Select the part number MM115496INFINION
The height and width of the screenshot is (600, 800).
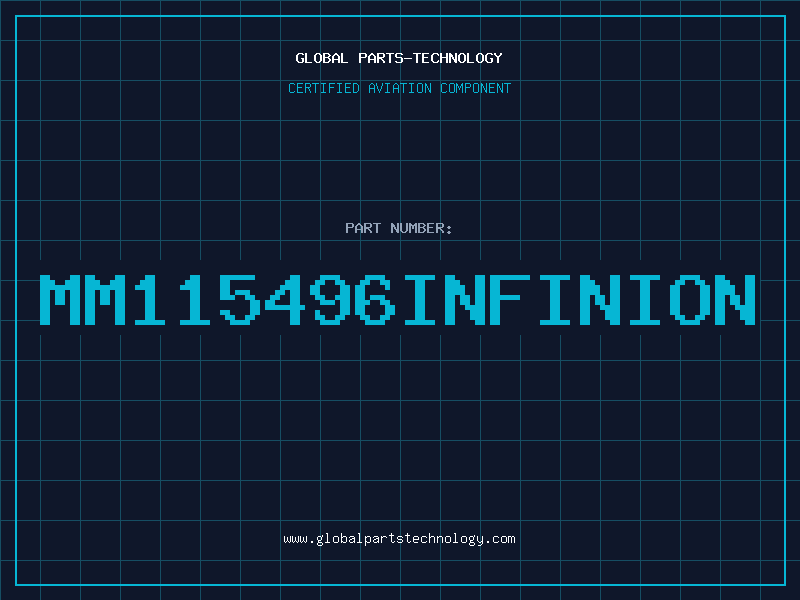(x=397, y=299)
